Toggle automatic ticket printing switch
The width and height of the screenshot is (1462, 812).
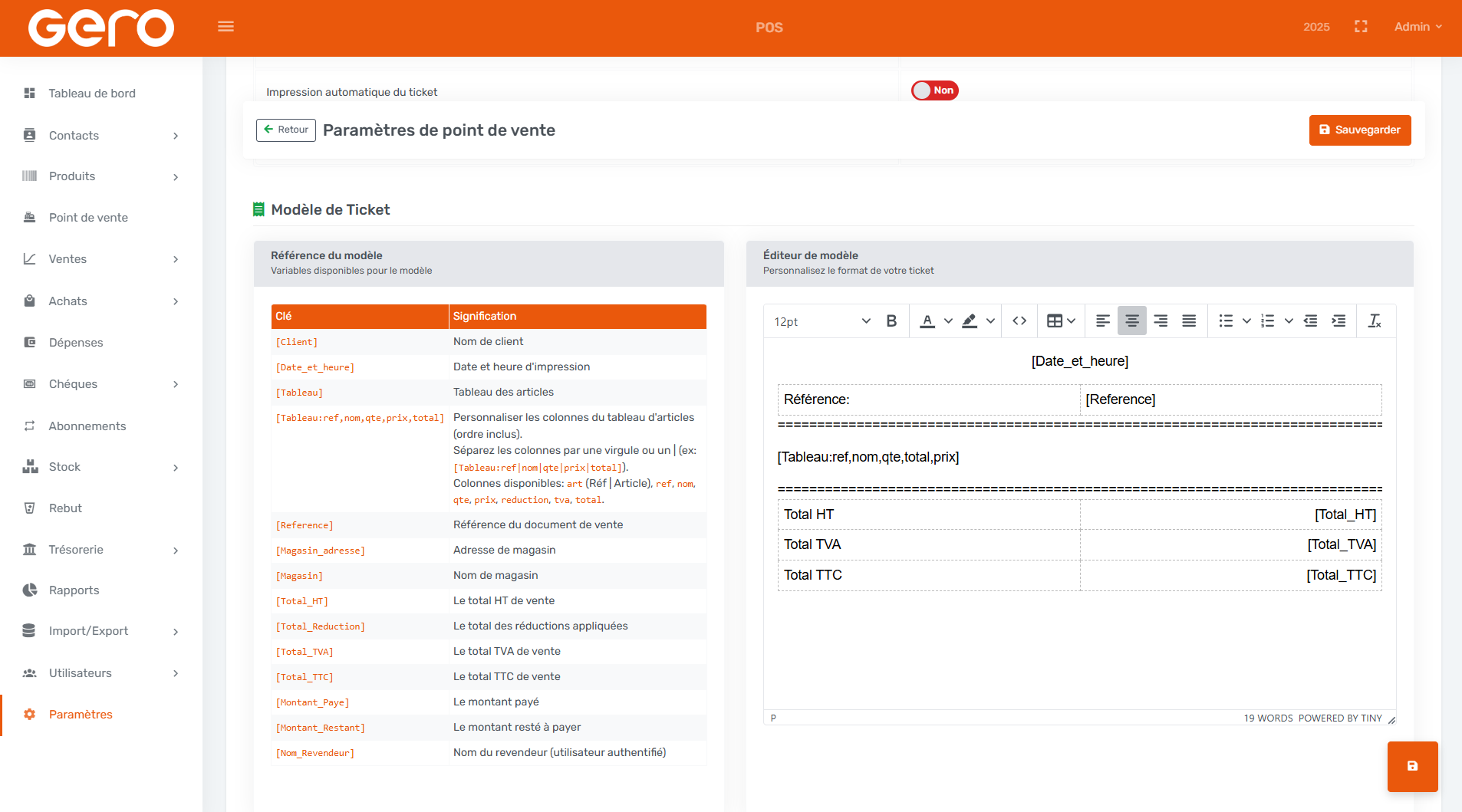[934, 90]
